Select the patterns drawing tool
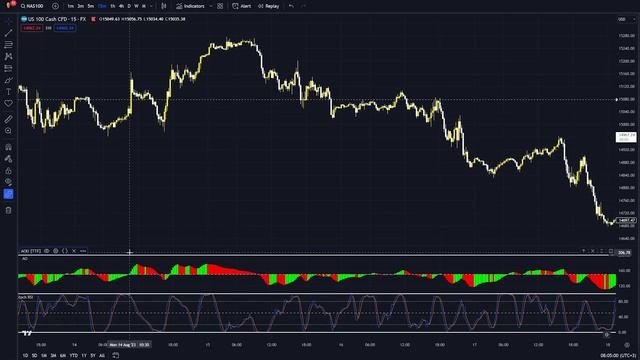Image resolution: width=640 pixels, height=360 pixels. (x=8, y=56)
